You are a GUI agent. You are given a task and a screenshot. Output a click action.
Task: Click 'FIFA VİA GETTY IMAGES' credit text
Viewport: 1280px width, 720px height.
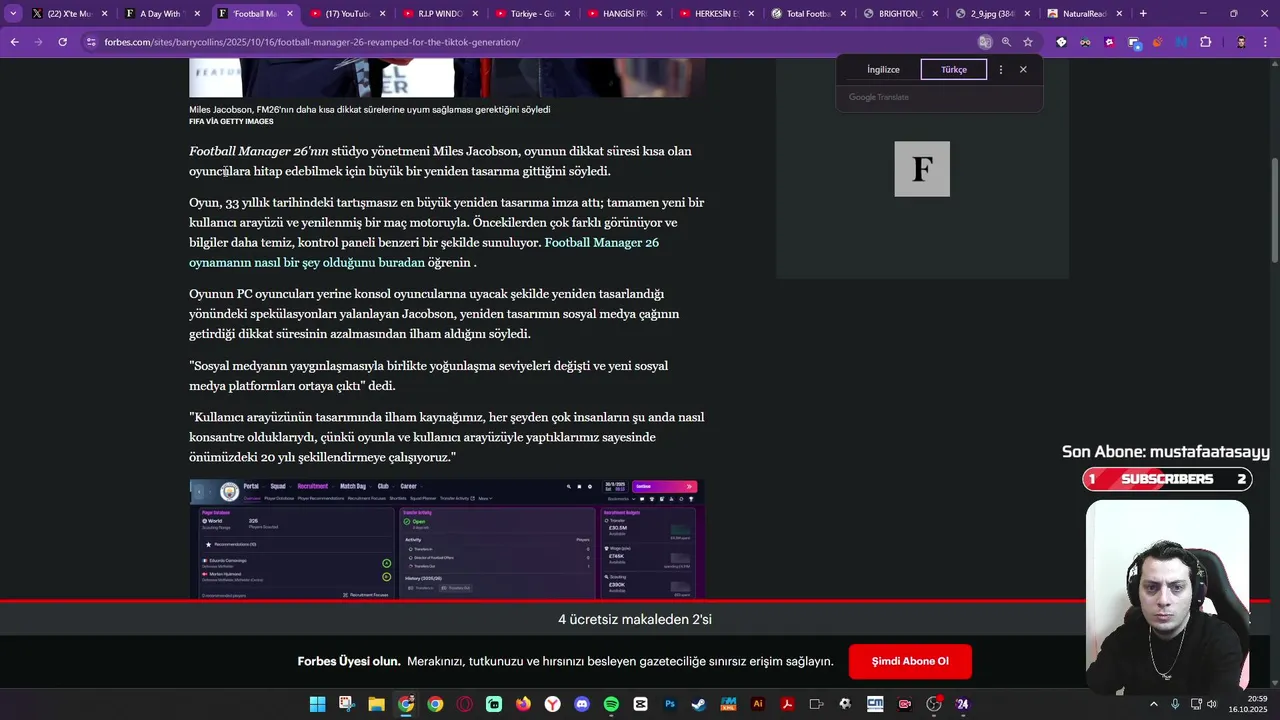(231, 122)
